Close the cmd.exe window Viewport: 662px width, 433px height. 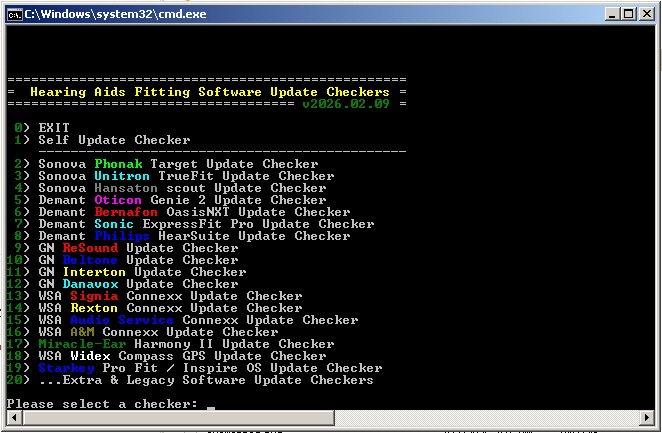coord(647,14)
